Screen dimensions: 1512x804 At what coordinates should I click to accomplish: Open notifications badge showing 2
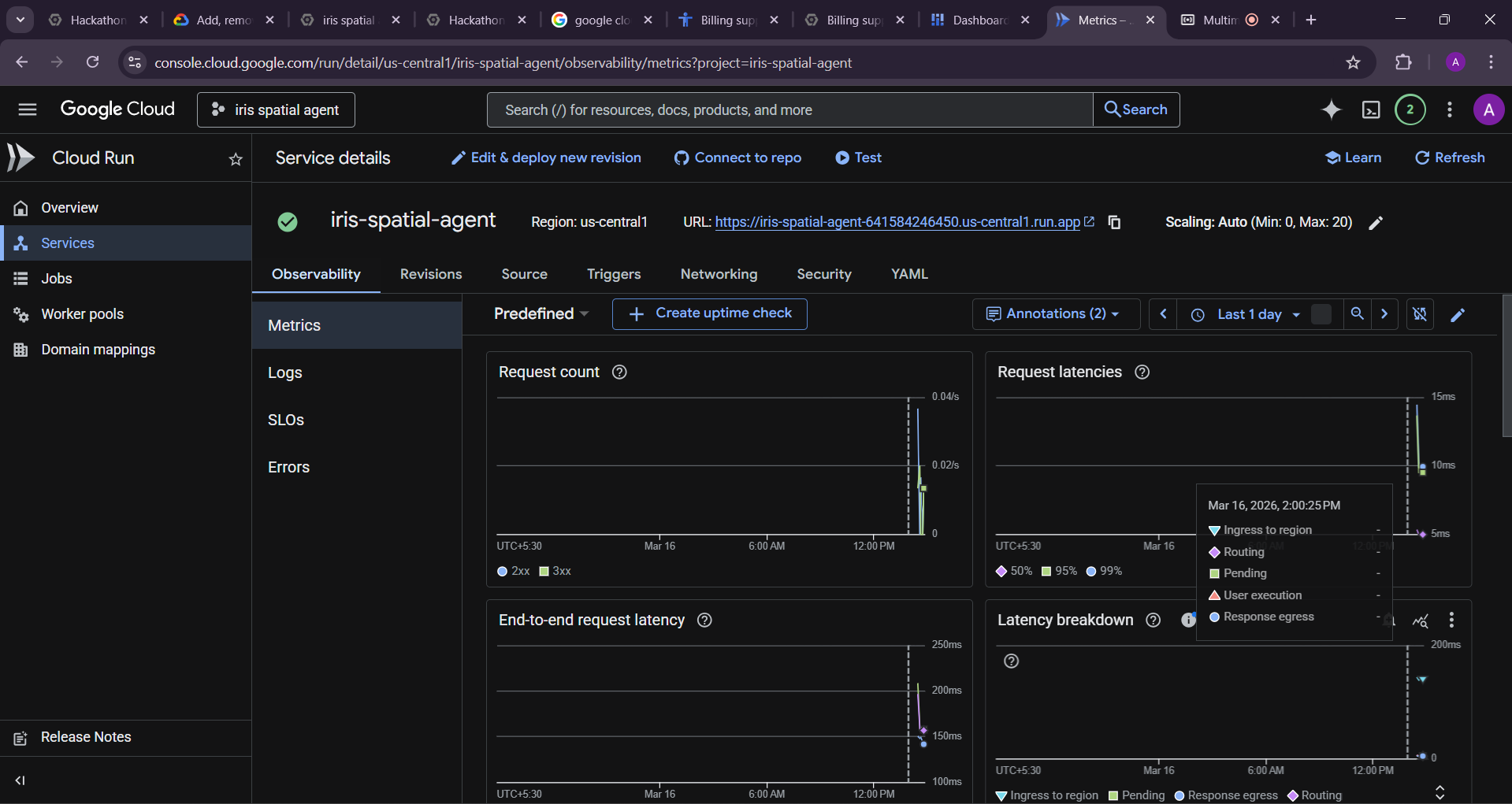point(1410,109)
